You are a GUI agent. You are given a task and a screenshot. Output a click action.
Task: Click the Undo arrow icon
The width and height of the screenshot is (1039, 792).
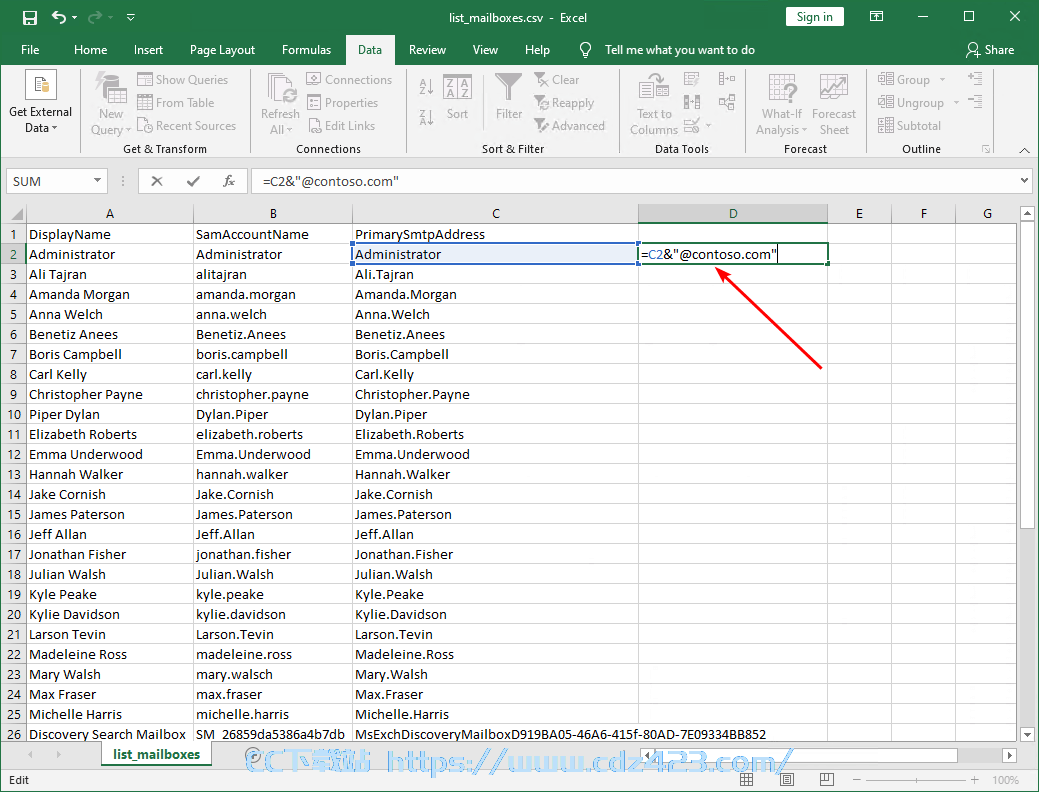(59, 17)
